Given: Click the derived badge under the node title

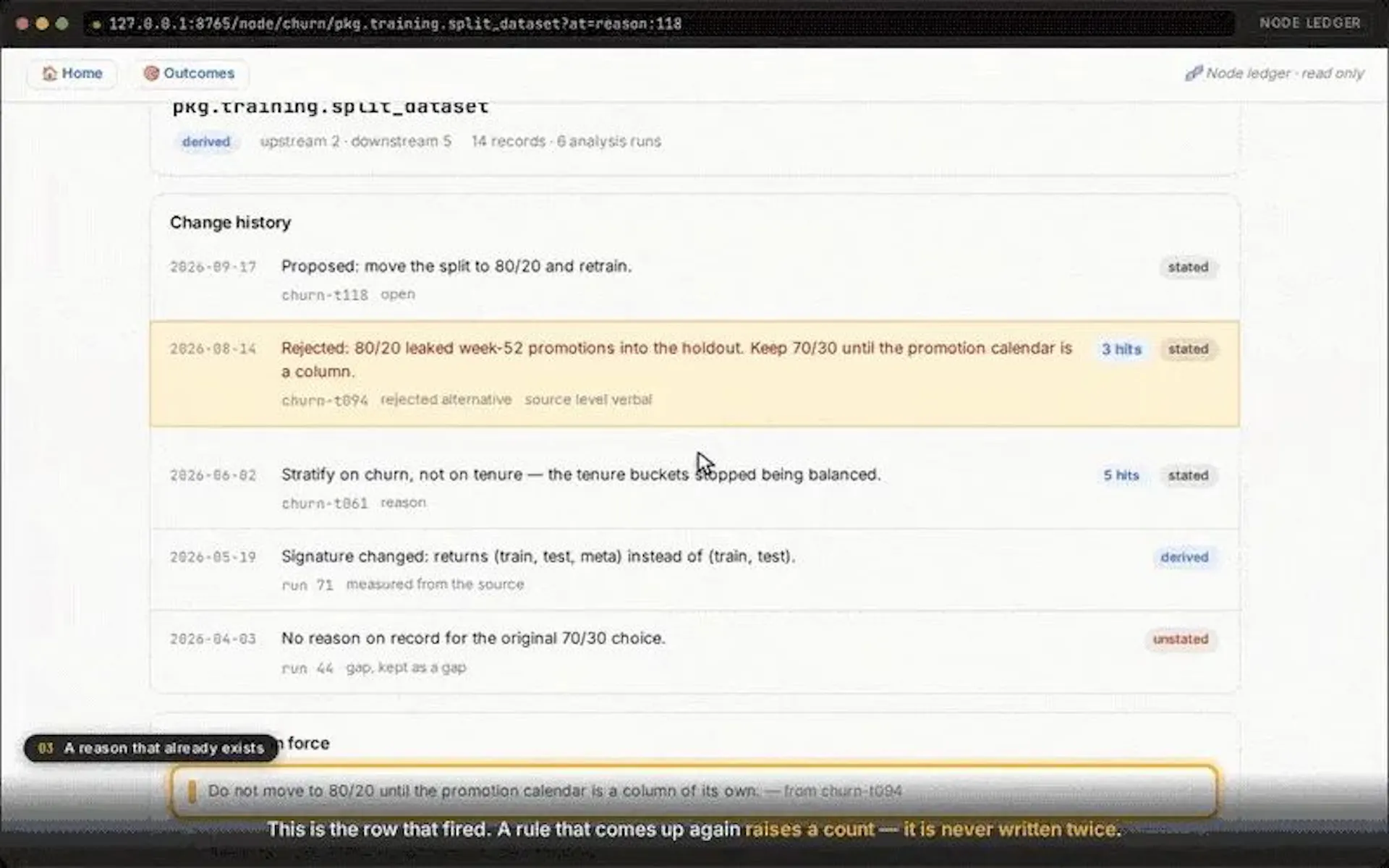Looking at the screenshot, I should (x=206, y=142).
